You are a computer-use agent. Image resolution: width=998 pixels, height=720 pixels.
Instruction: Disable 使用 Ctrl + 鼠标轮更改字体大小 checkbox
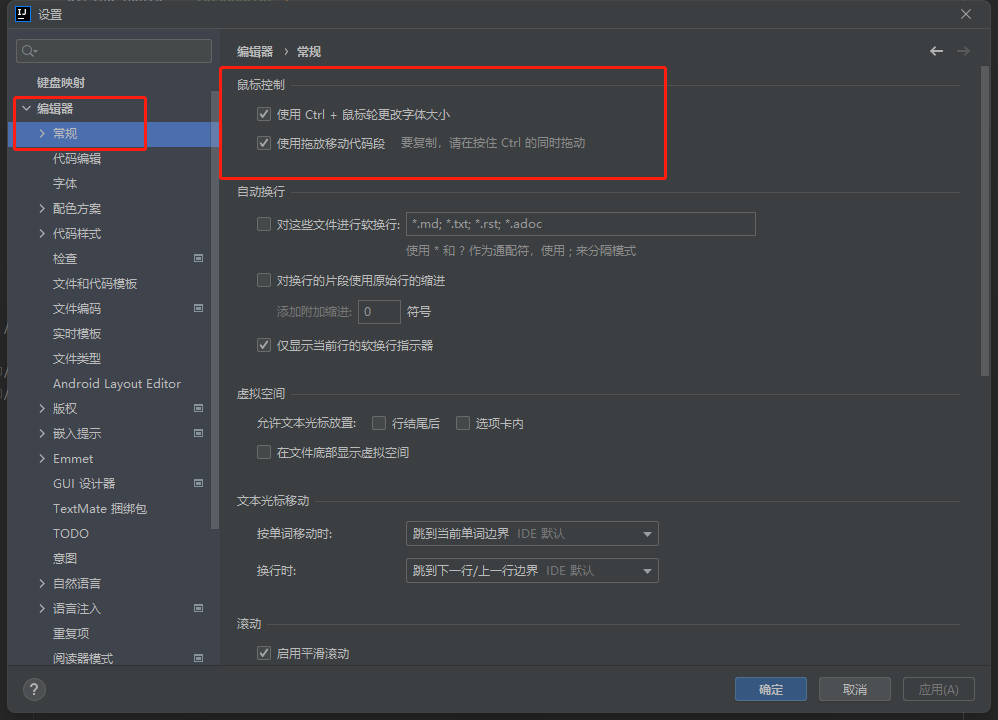[264, 115]
